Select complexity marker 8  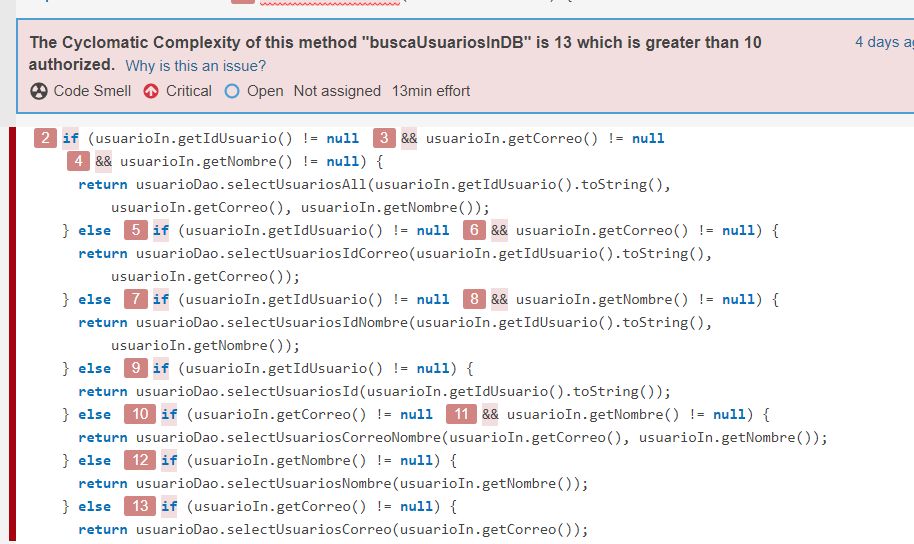[x=474, y=299]
